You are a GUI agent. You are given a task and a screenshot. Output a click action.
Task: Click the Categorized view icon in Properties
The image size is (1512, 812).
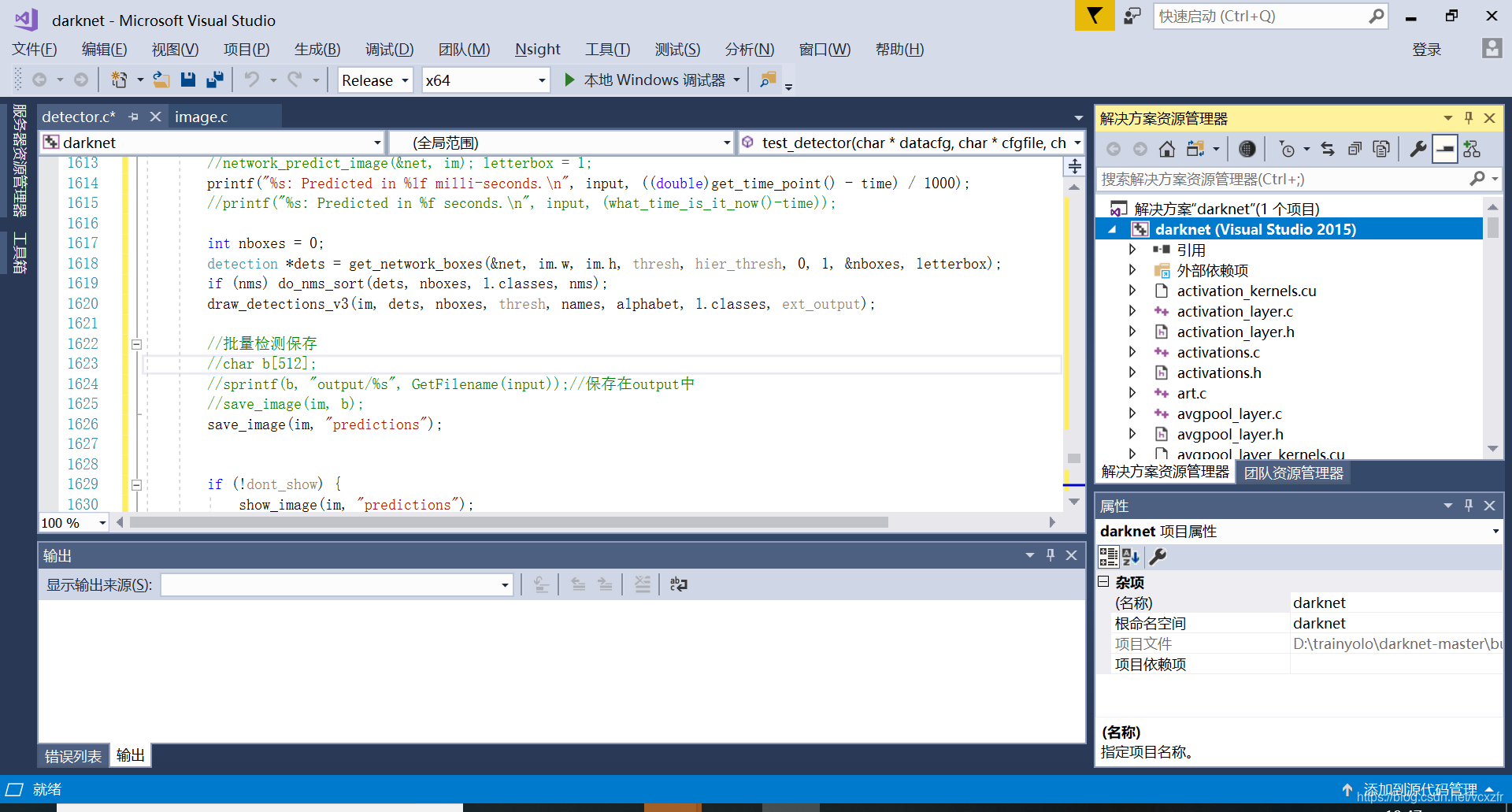1108,557
